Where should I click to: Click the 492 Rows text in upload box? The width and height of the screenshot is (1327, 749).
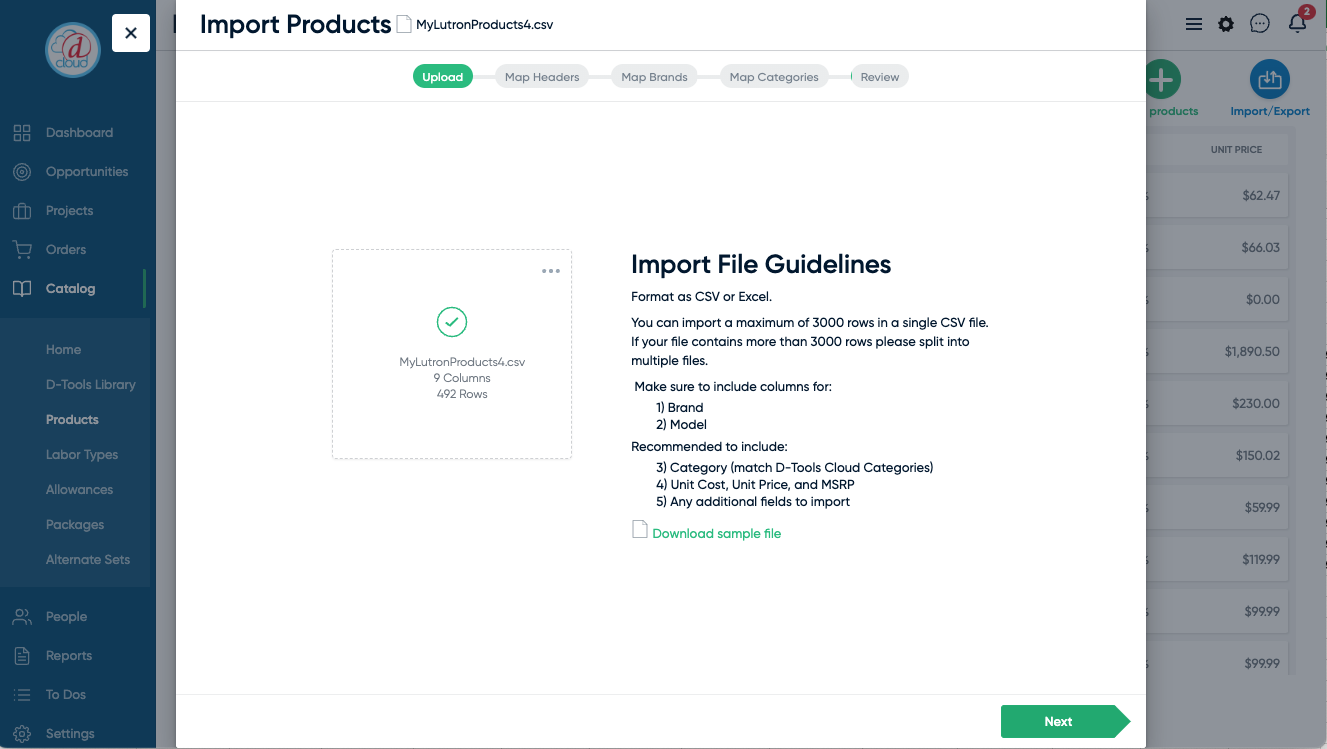[x=462, y=394]
